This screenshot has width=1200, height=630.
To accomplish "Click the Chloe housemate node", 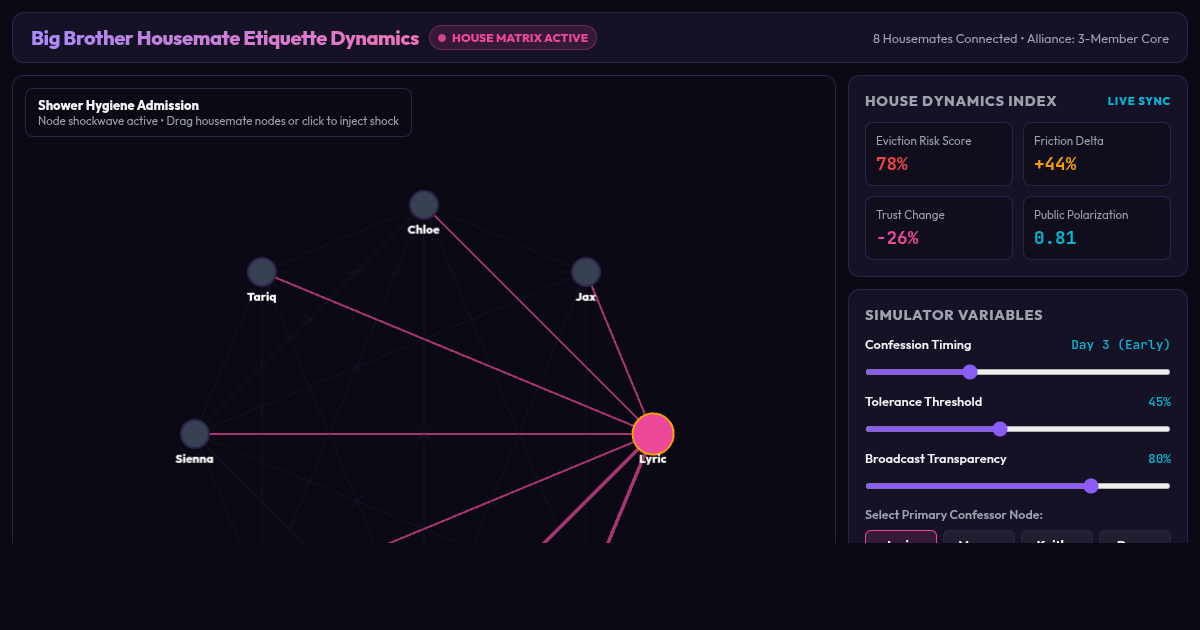I will (x=424, y=205).
